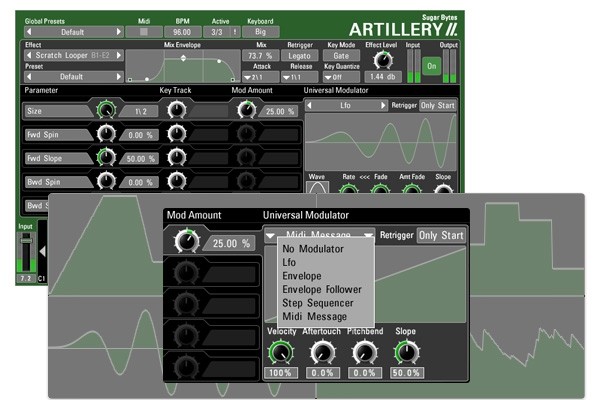
Task: Choose No Modulator from the list
Action: [313, 249]
